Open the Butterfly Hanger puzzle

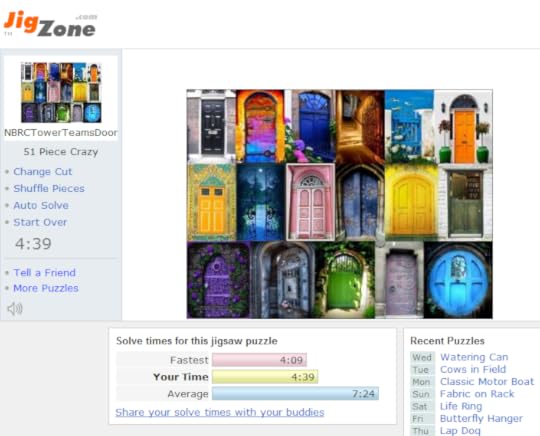481,418
